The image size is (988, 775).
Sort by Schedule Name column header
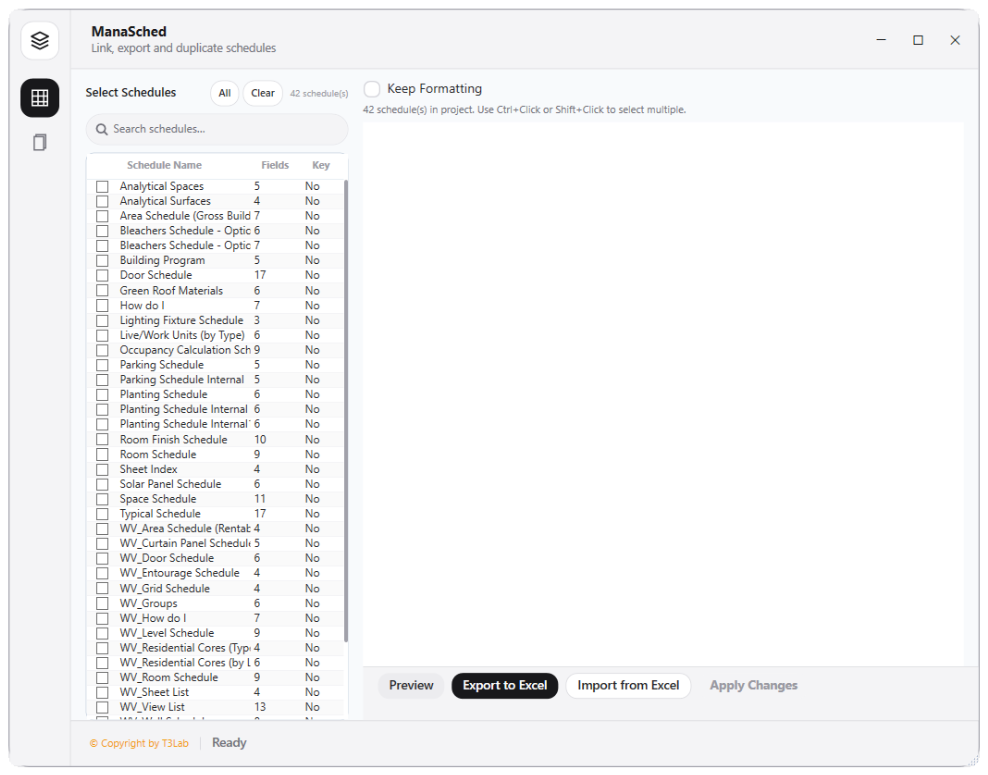point(164,165)
